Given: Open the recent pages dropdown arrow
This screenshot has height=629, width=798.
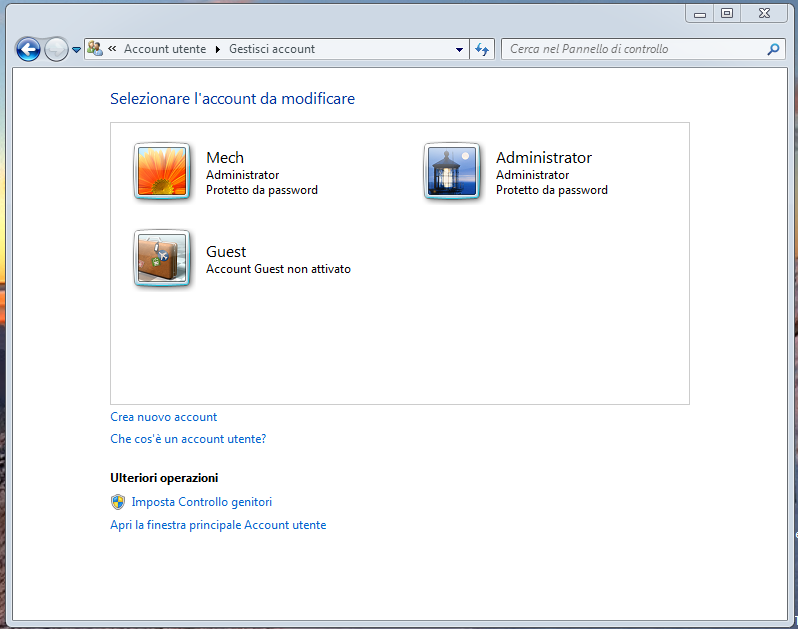Looking at the screenshot, I should point(76,50).
